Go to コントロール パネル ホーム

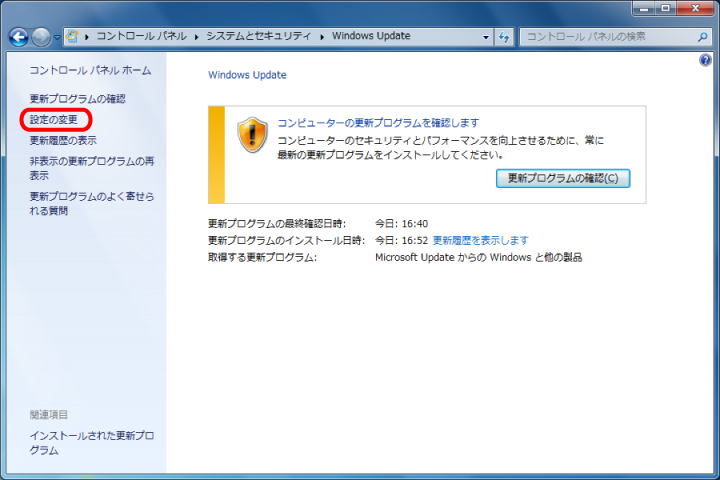[90, 70]
